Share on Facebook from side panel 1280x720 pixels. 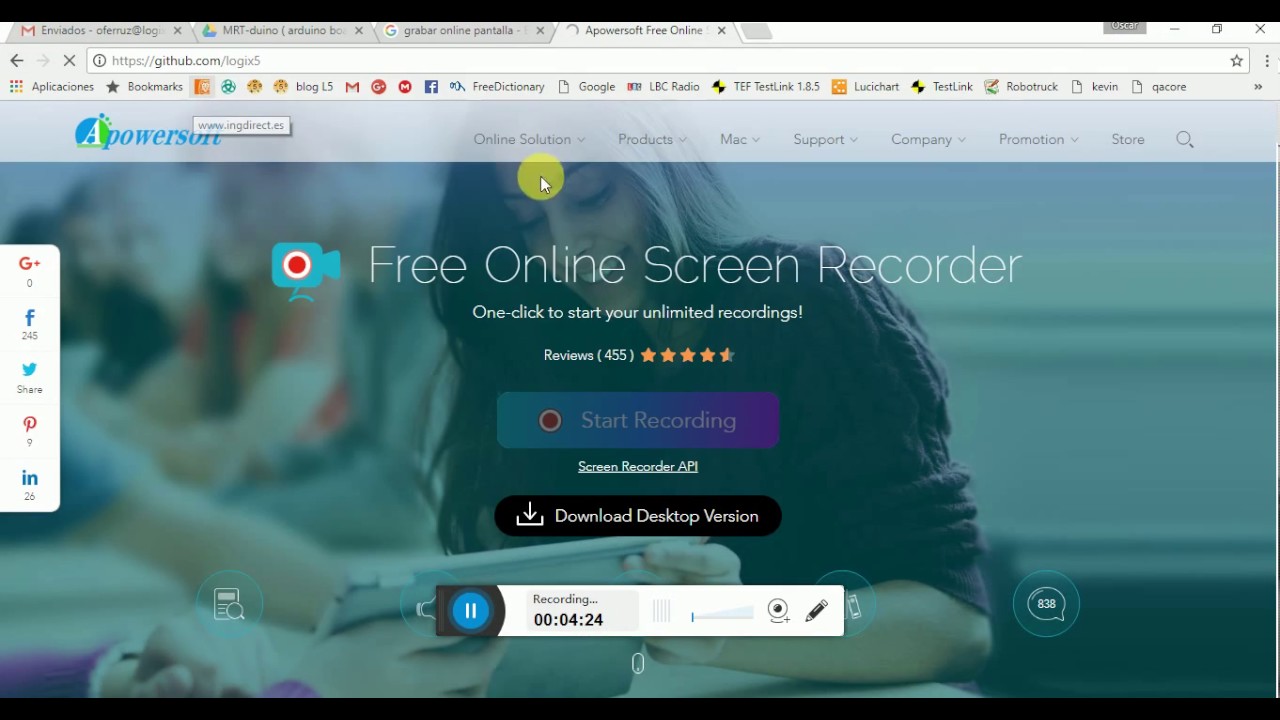coord(30,324)
